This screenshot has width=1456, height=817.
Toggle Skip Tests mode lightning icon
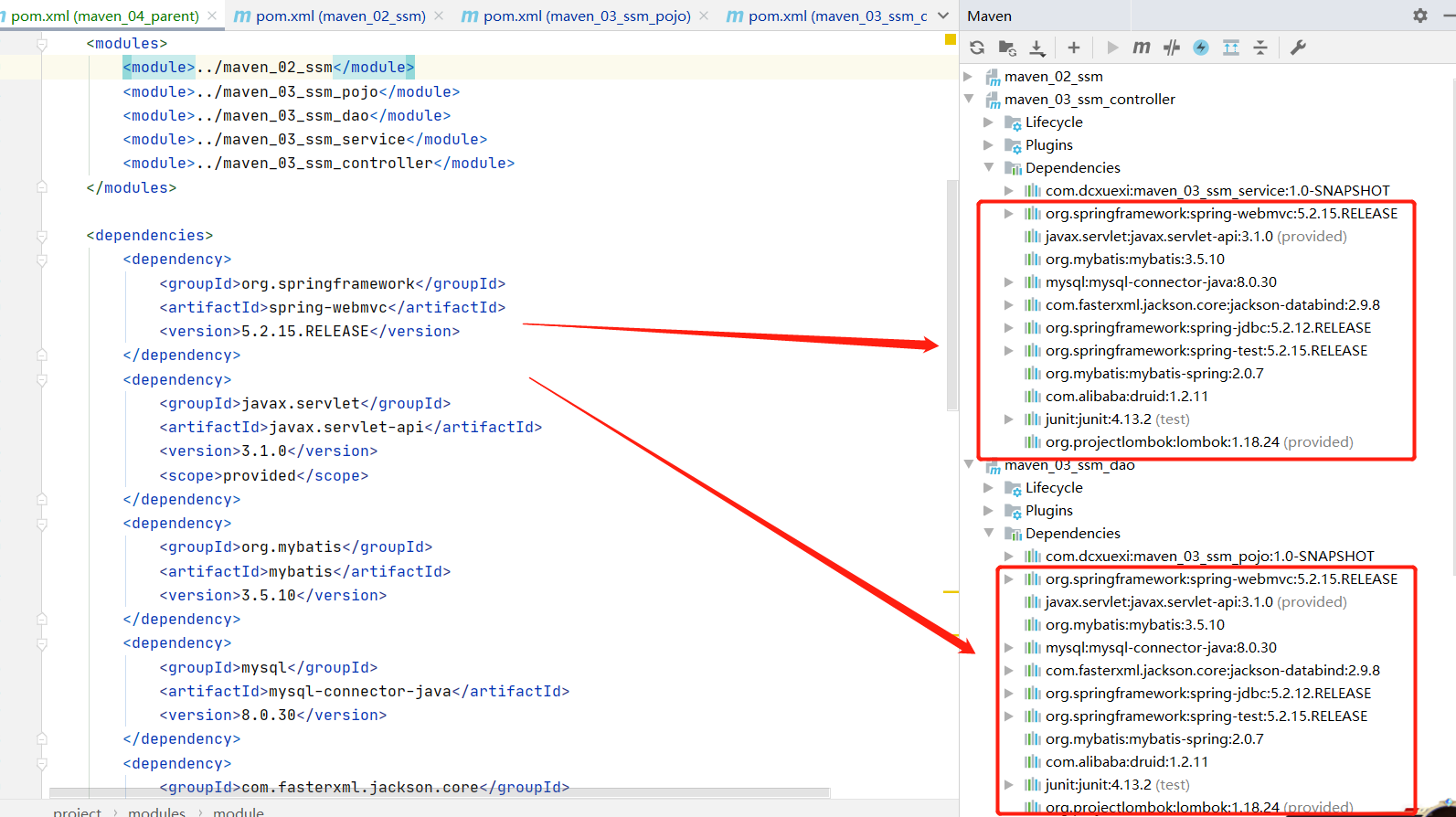click(1201, 48)
